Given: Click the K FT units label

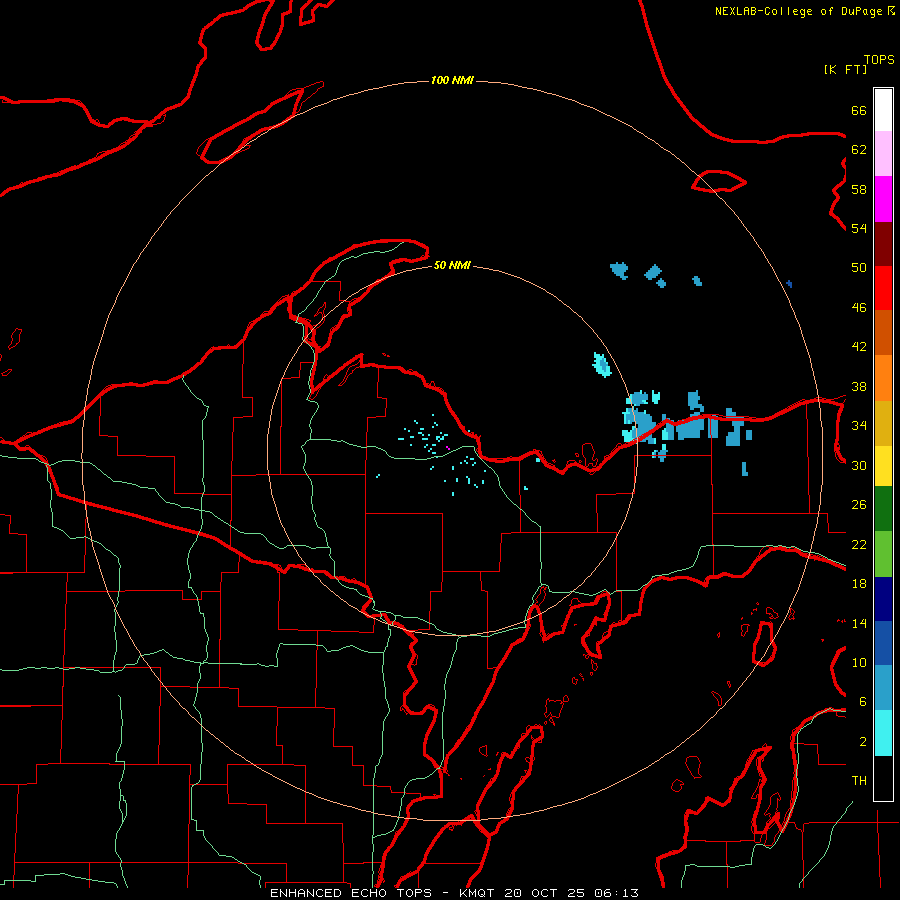Looking at the screenshot, I should click(845, 69).
